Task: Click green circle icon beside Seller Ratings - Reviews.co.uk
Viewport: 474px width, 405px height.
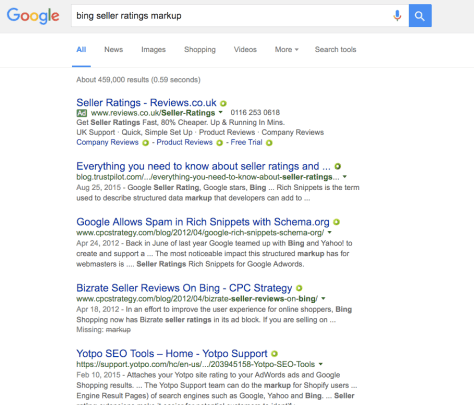Action: pos(223,103)
